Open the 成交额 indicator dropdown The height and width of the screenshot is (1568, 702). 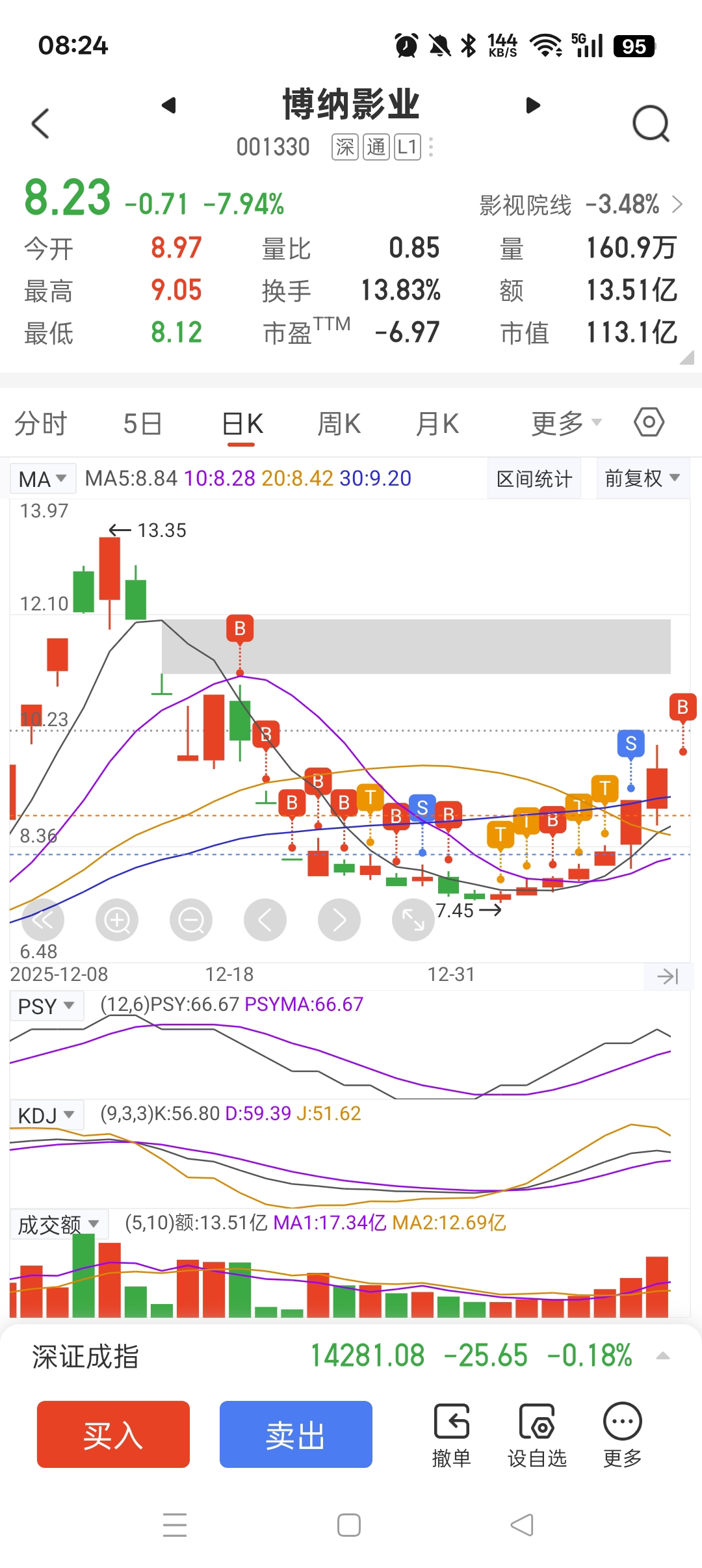(59, 1225)
